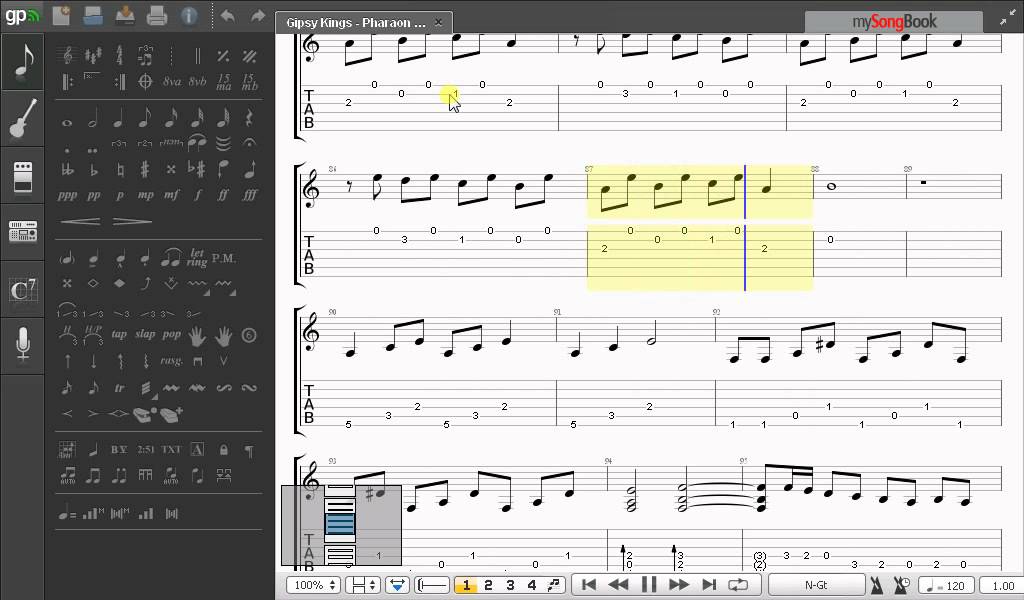Set dynamics to mf
The width and height of the screenshot is (1024, 600).
point(171,195)
